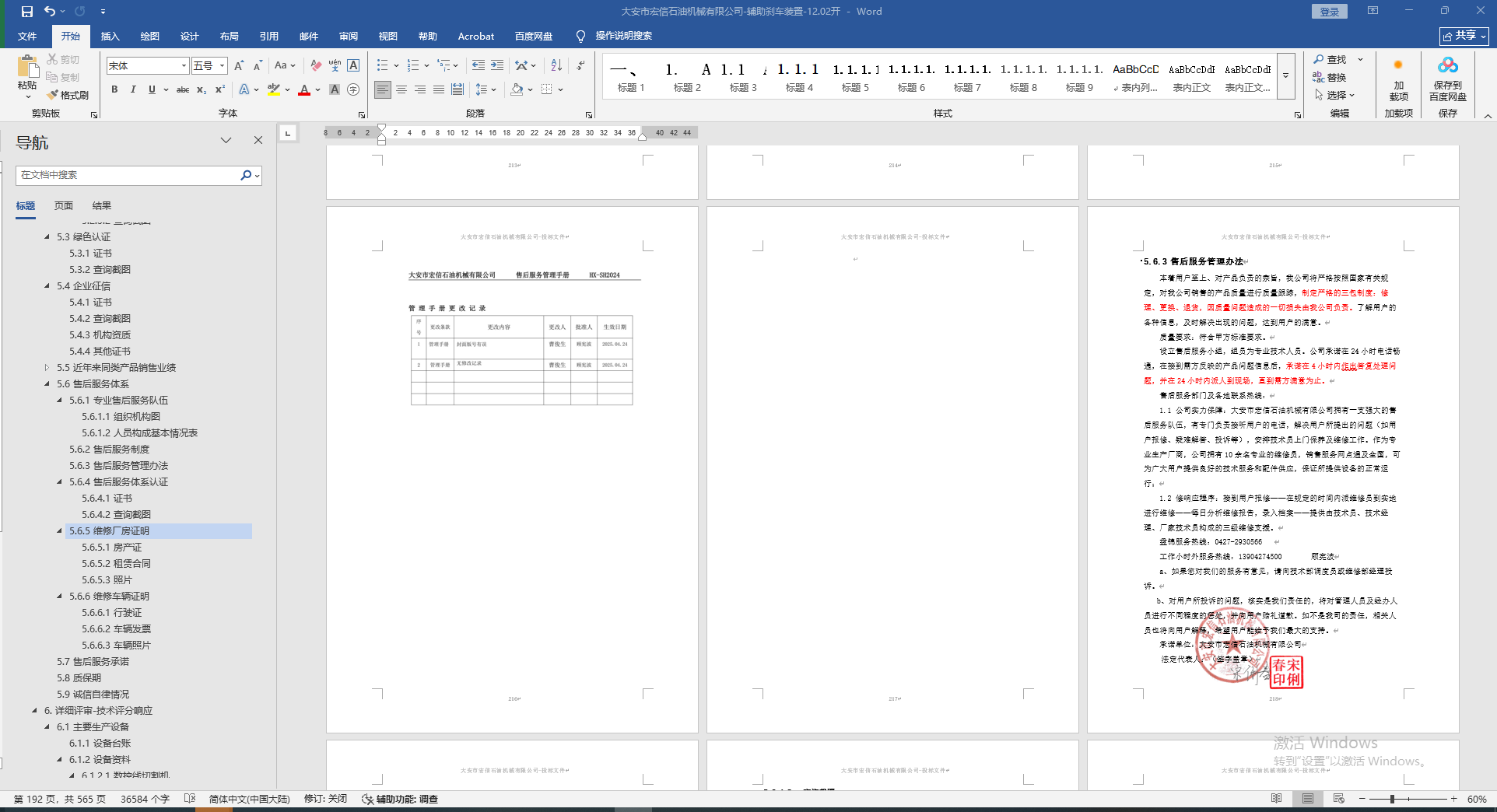Select 5.6.3 售后服务管理办法 heading
Screen dimensions: 1497x812
pos(118,466)
